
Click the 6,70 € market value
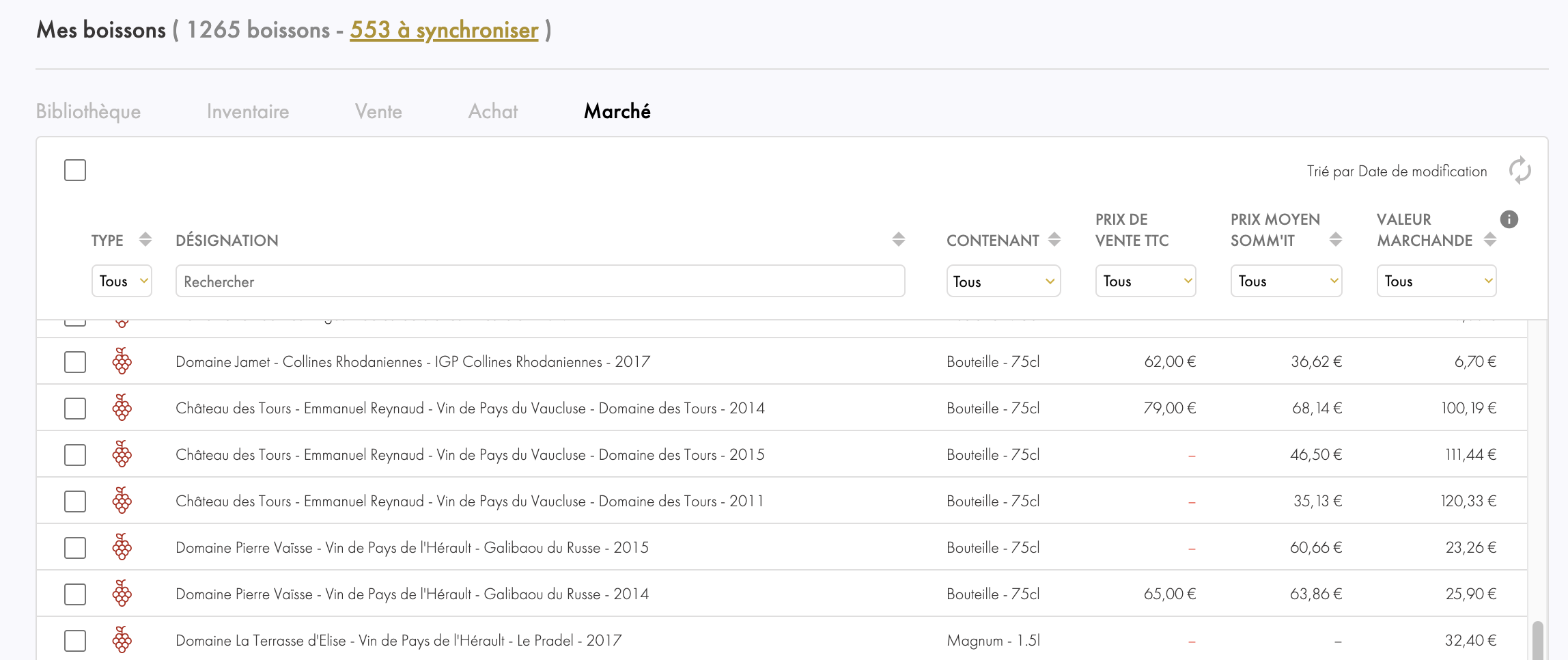point(1475,361)
